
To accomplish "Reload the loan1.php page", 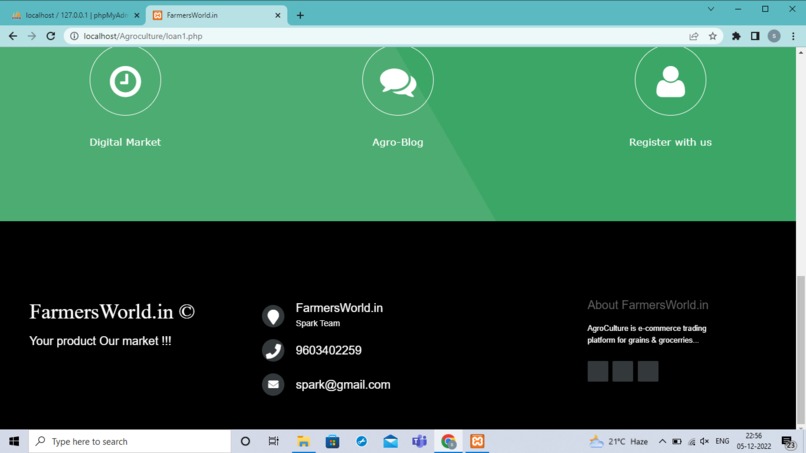I will [x=50, y=36].
